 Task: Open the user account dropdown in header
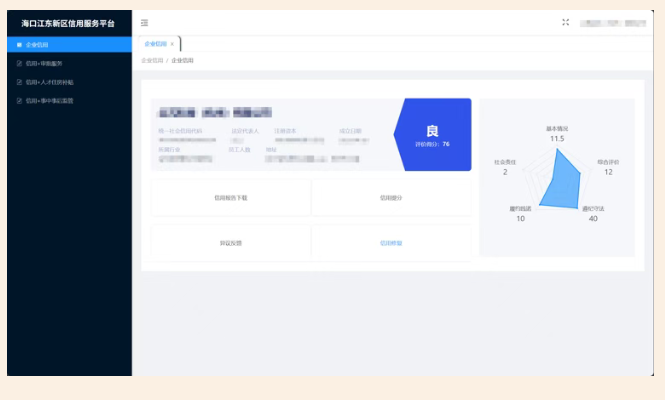pyautogui.click(x=611, y=22)
